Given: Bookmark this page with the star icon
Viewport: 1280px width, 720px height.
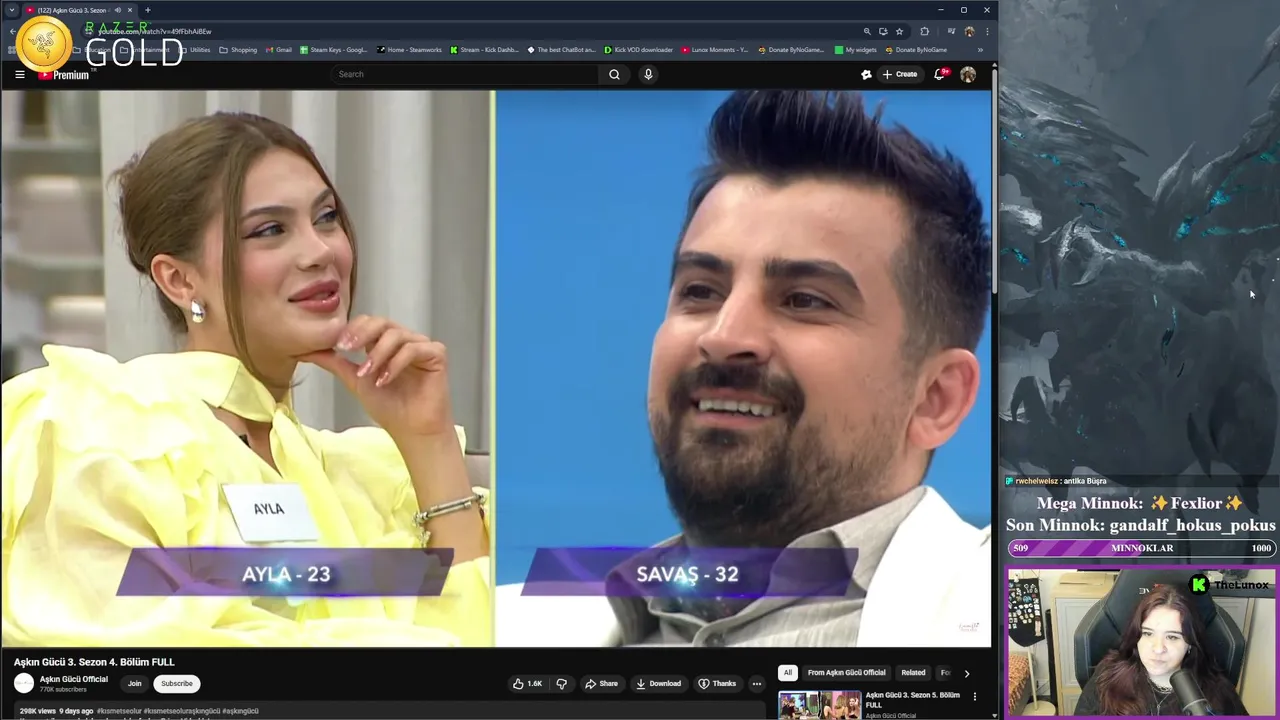Looking at the screenshot, I should tap(899, 31).
